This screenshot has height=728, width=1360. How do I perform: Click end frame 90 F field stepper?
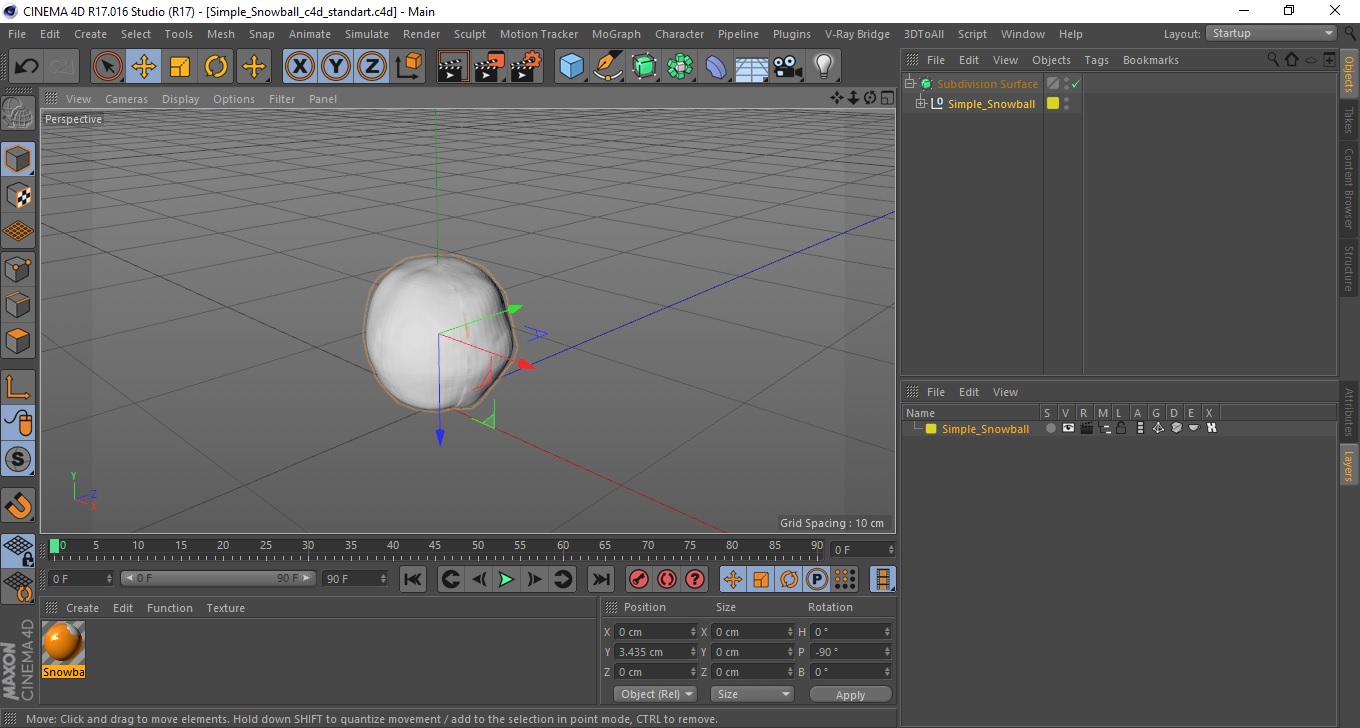pyautogui.click(x=383, y=579)
